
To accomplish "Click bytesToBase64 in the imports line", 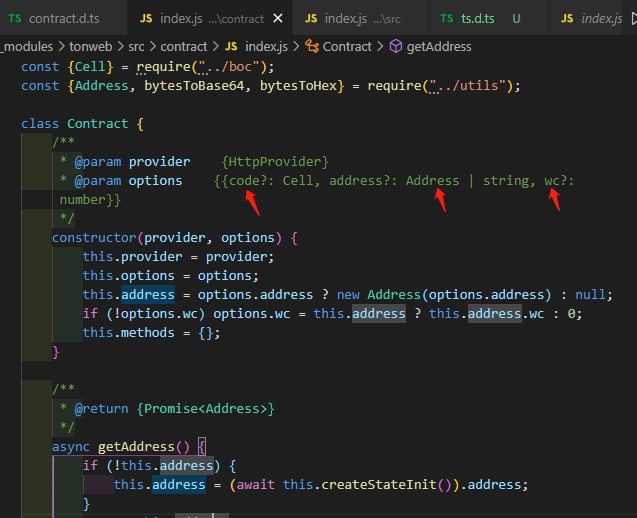I will pyautogui.click(x=194, y=86).
